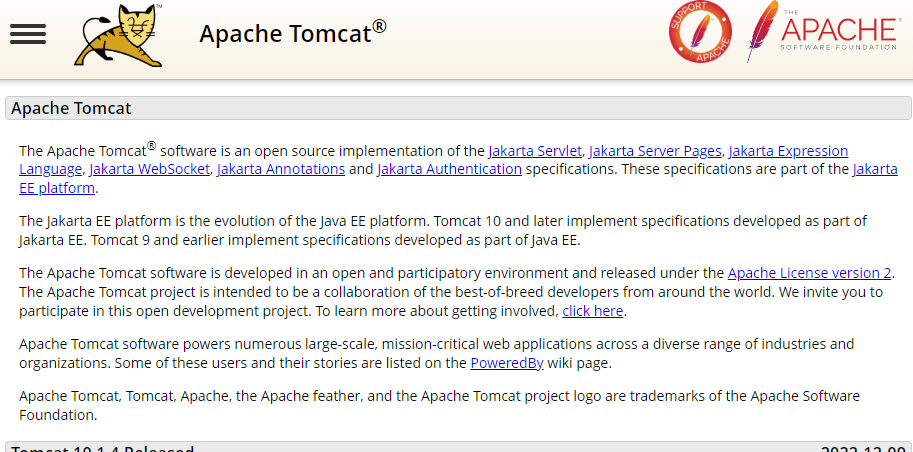Open the Jakarta Servlet link
This screenshot has height=452, width=913.
click(x=535, y=151)
